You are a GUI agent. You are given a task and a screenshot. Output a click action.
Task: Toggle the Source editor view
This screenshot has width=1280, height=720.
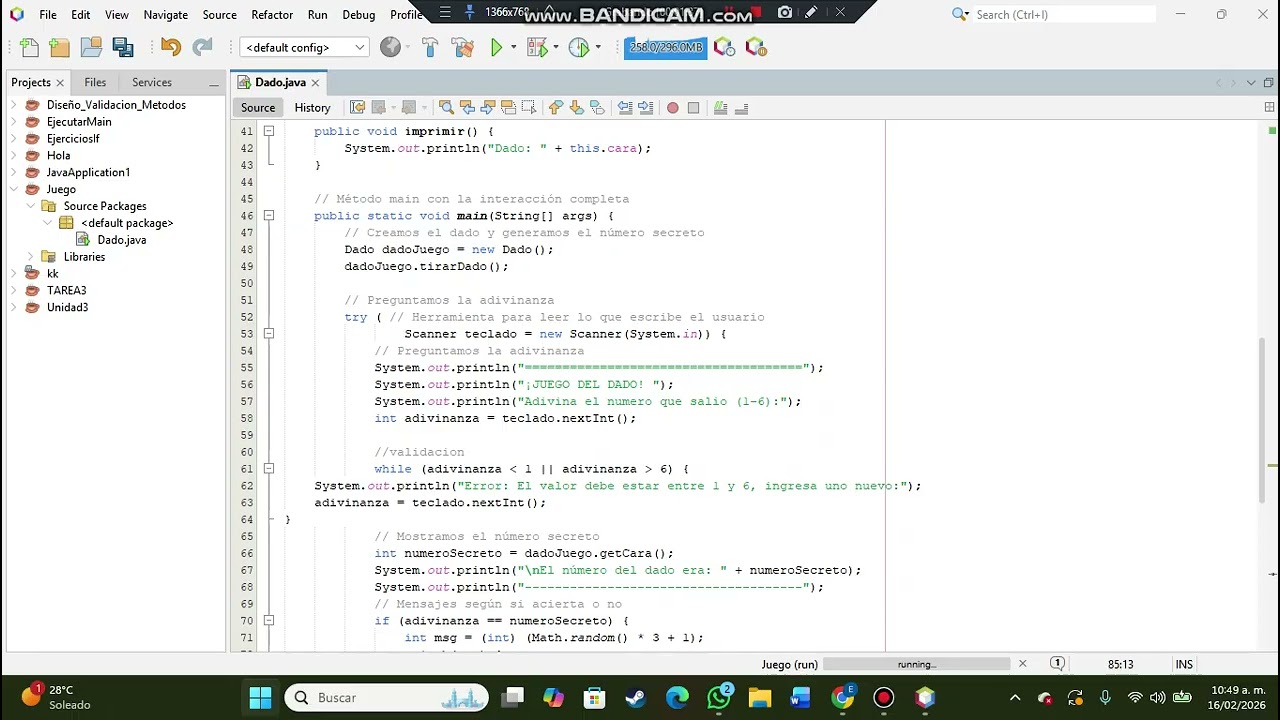tap(257, 107)
